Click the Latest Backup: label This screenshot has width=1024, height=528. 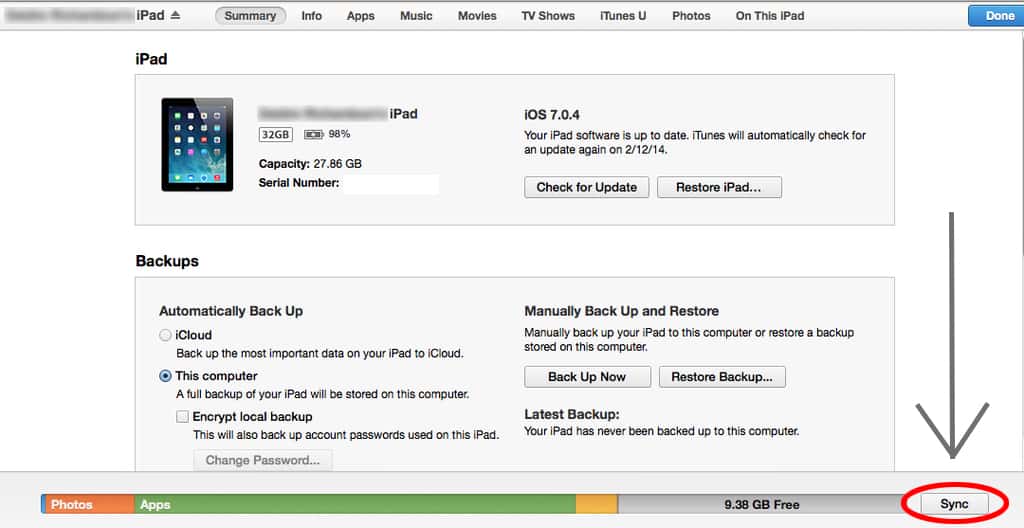tap(571, 414)
